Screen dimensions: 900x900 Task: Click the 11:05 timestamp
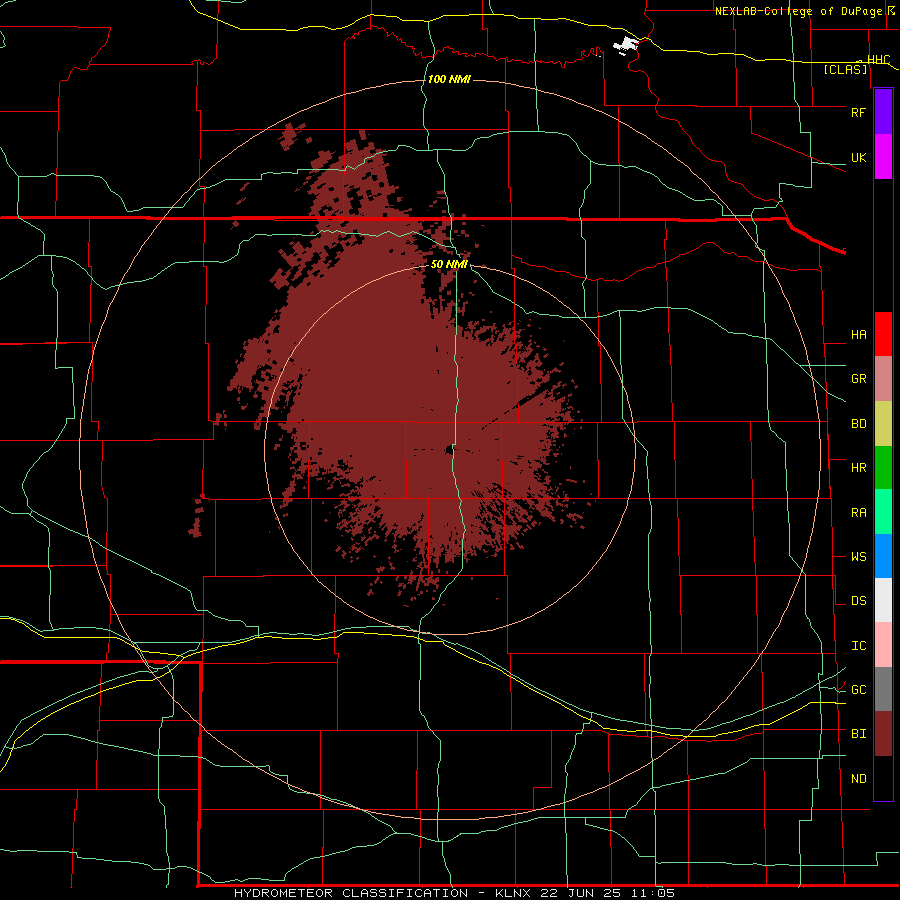click(655, 893)
